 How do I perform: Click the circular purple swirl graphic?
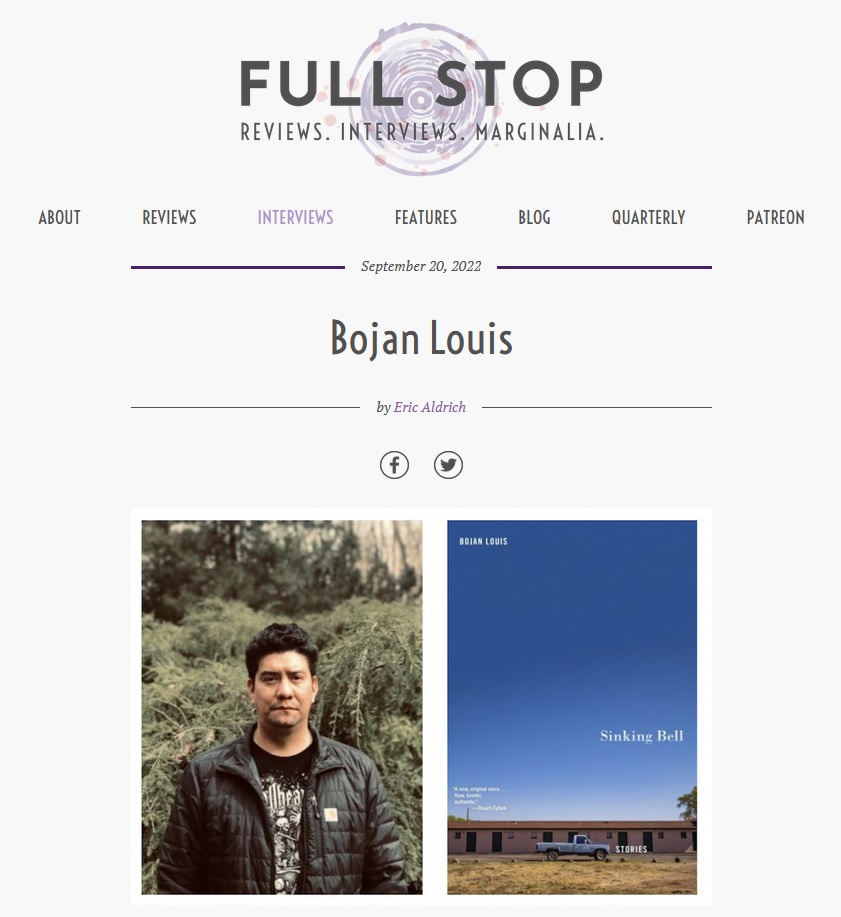tap(423, 99)
